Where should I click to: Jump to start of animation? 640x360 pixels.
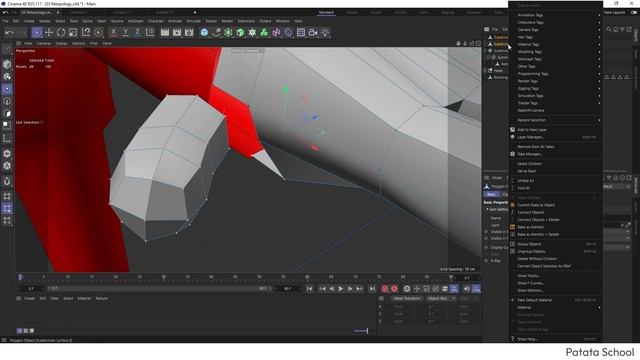(x=309, y=289)
